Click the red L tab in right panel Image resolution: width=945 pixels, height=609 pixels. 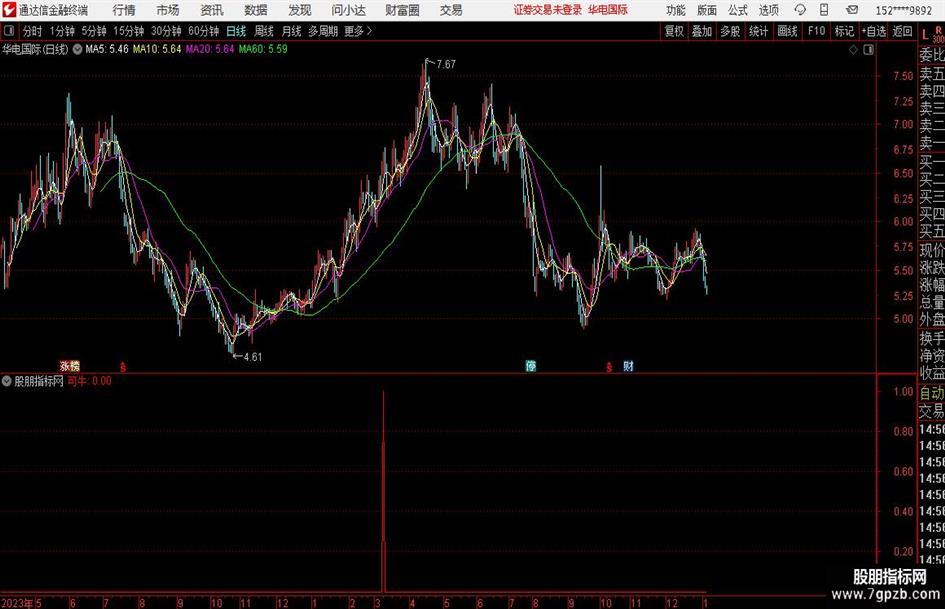[925, 35]
